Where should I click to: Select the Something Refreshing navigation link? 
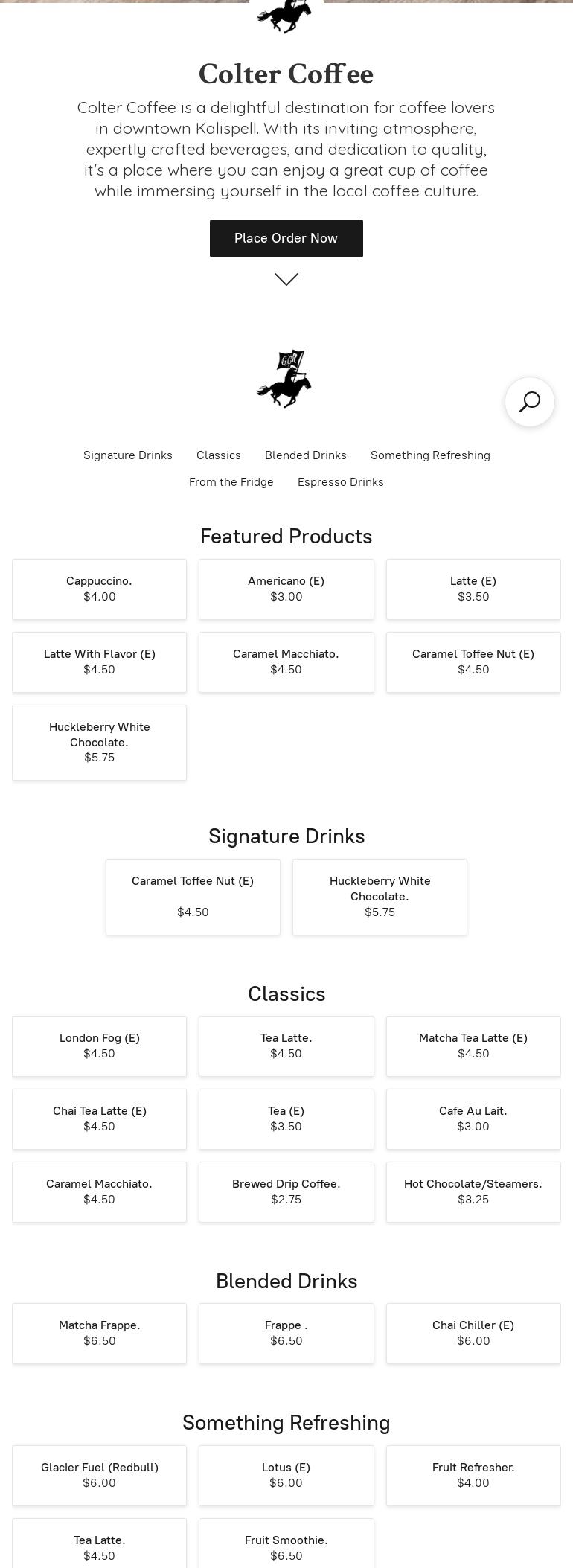430,455
